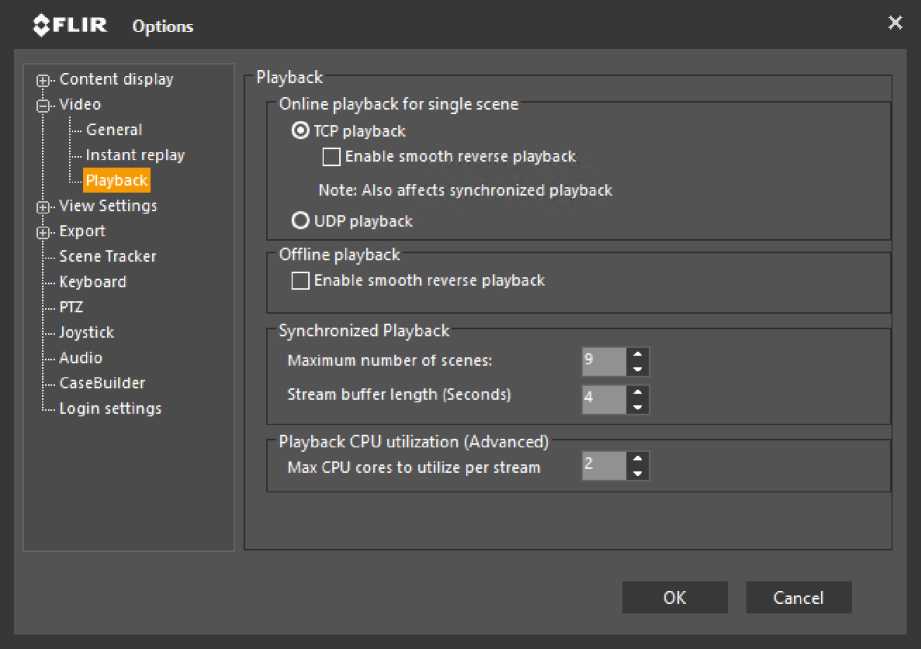Open the General video settings page
The height and width of the screenshot is (649, 921).
pos(114,130)
